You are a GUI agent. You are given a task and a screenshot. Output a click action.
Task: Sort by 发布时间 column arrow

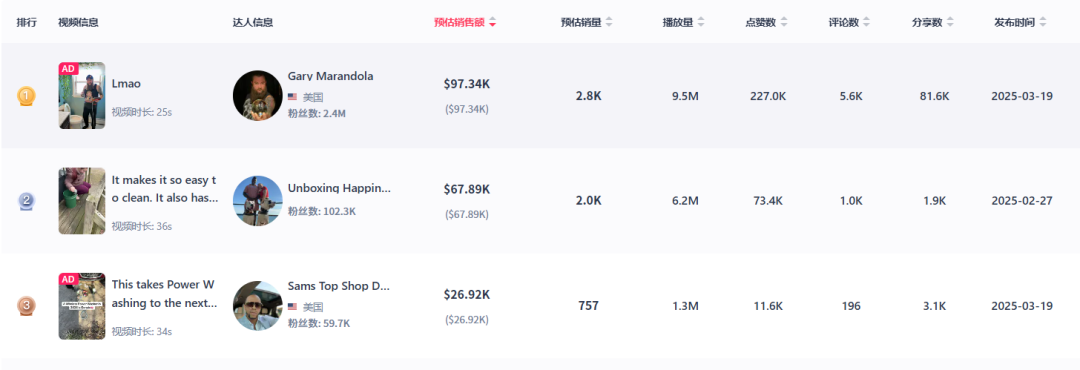[1043, 23]
